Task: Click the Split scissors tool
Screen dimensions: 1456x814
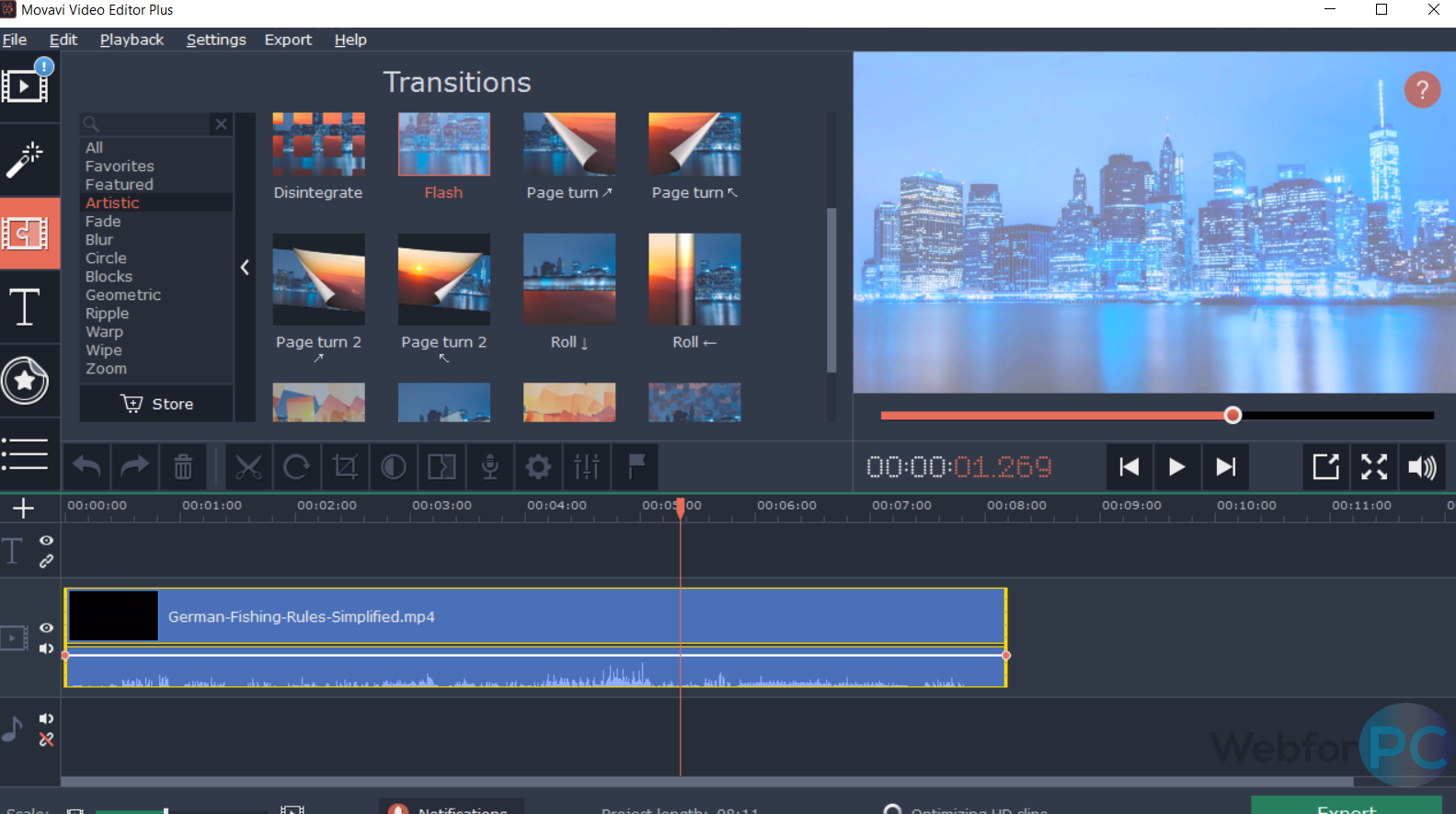Action: [248, 467]
